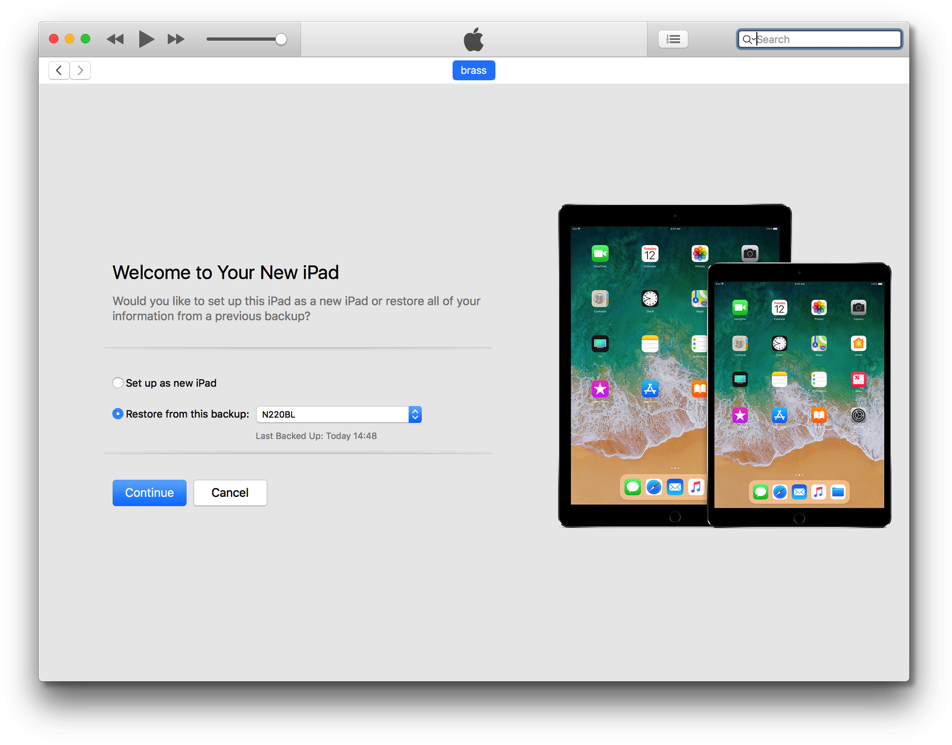Click the Cancel button

click(230, 492)
